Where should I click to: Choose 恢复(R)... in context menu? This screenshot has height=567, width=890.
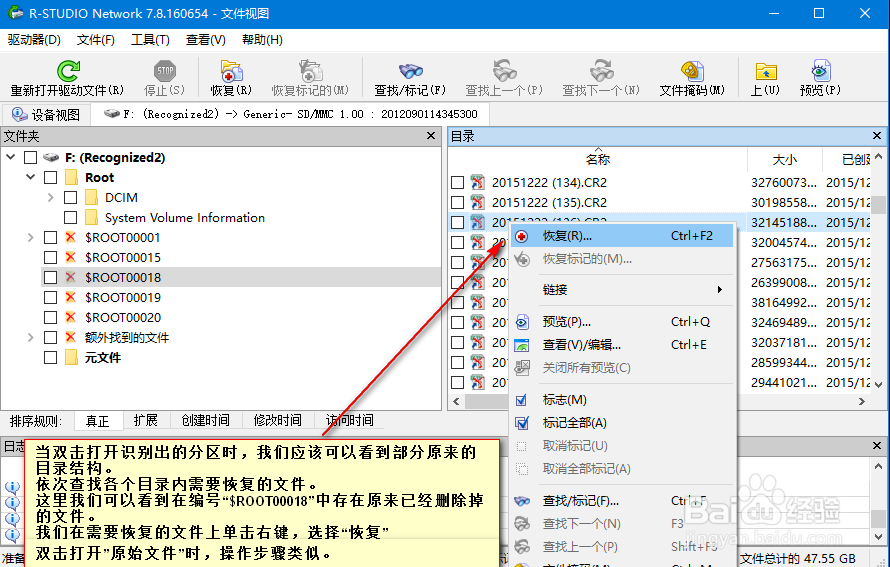(622, 236)
